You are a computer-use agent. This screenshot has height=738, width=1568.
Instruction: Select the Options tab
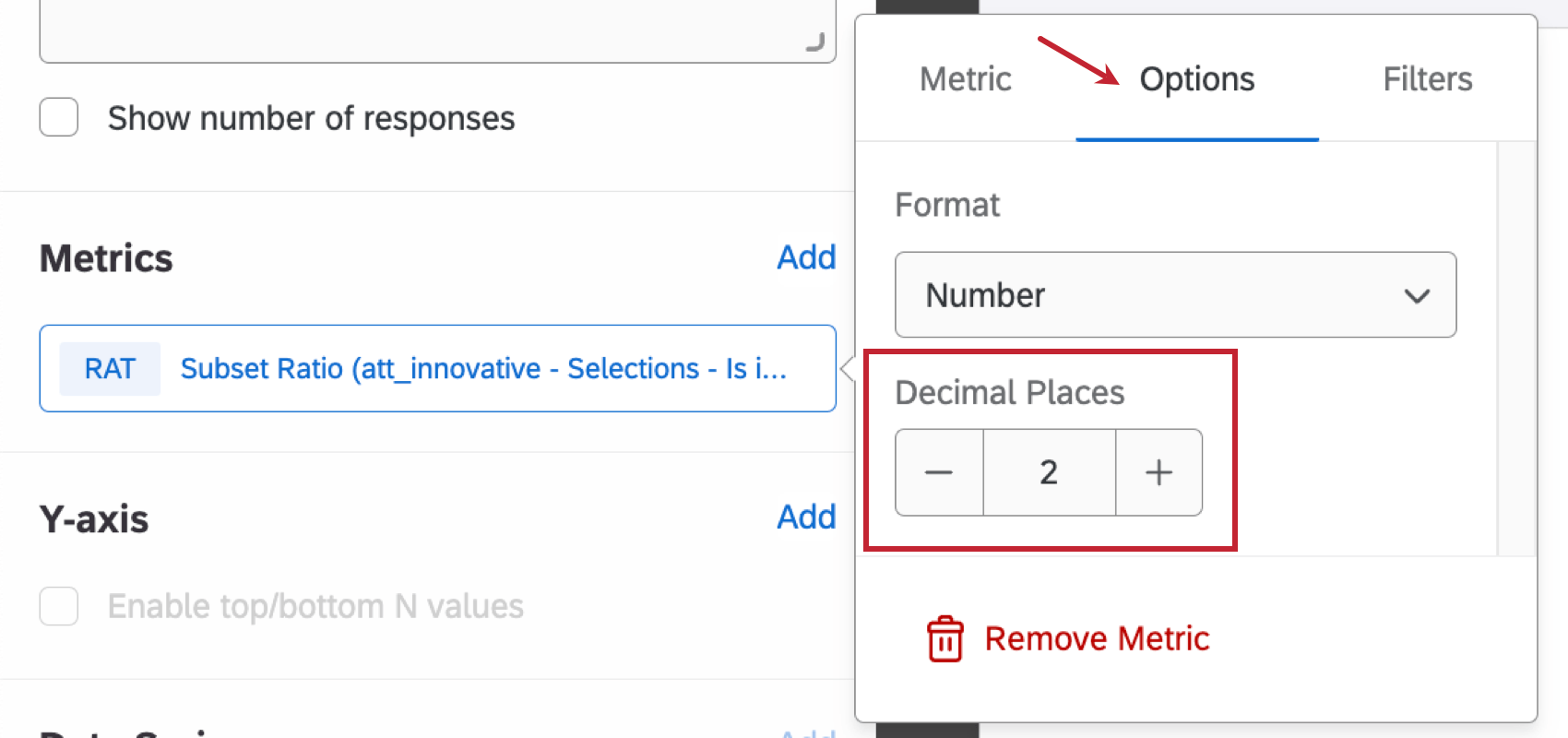point(1196,79)
